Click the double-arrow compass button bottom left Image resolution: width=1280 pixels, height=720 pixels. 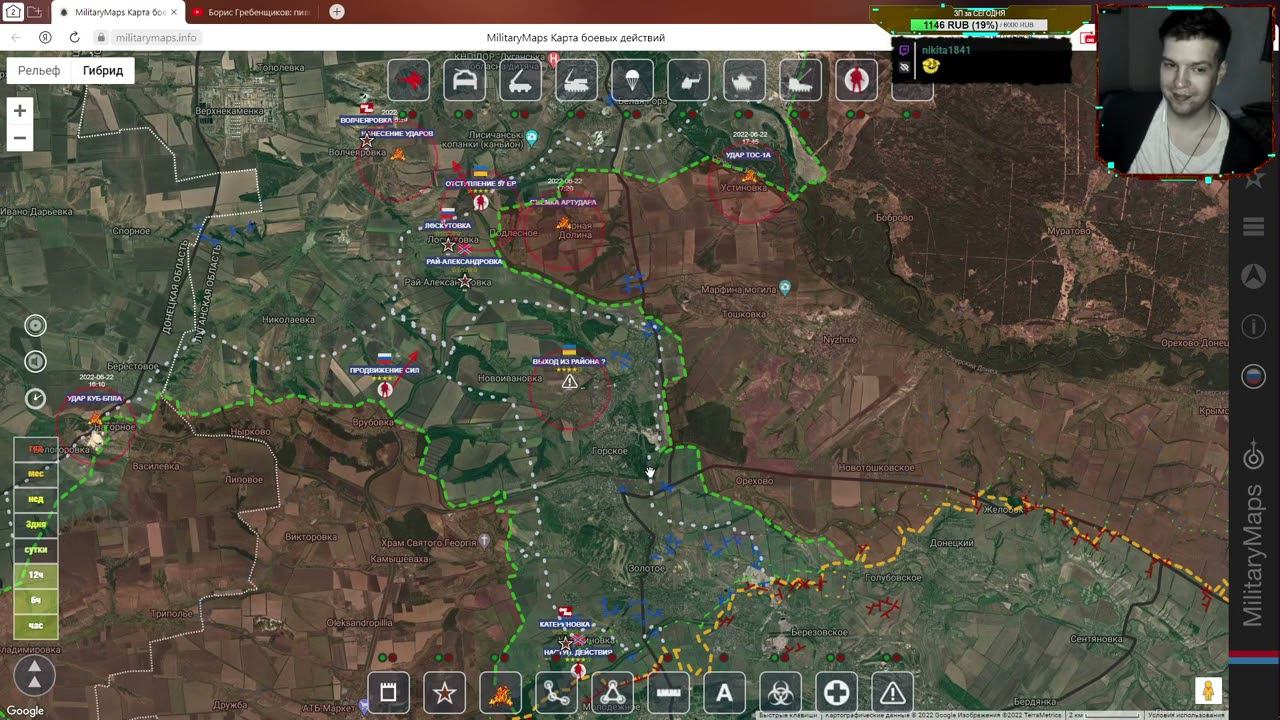coord(34,676)
